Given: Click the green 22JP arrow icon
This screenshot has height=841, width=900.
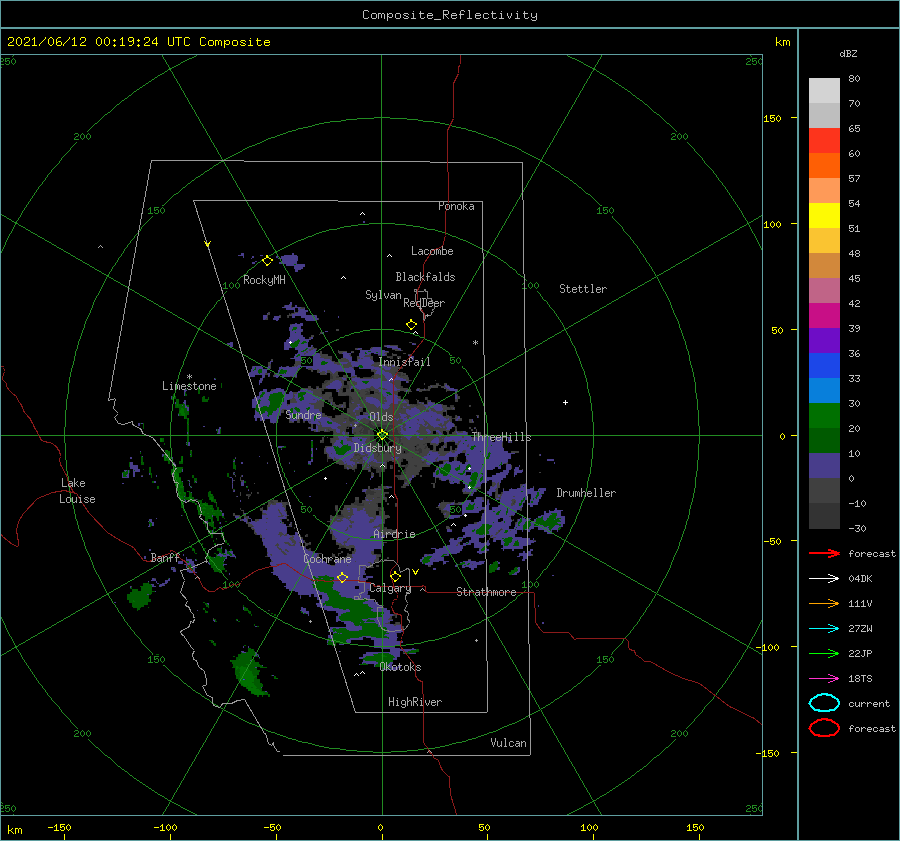Looking at the screenshot, I should tap(824, 653).
